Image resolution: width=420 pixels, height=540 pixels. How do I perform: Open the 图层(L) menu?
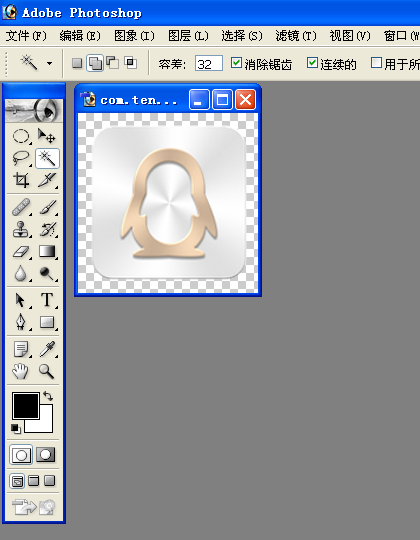coord(188,36)
